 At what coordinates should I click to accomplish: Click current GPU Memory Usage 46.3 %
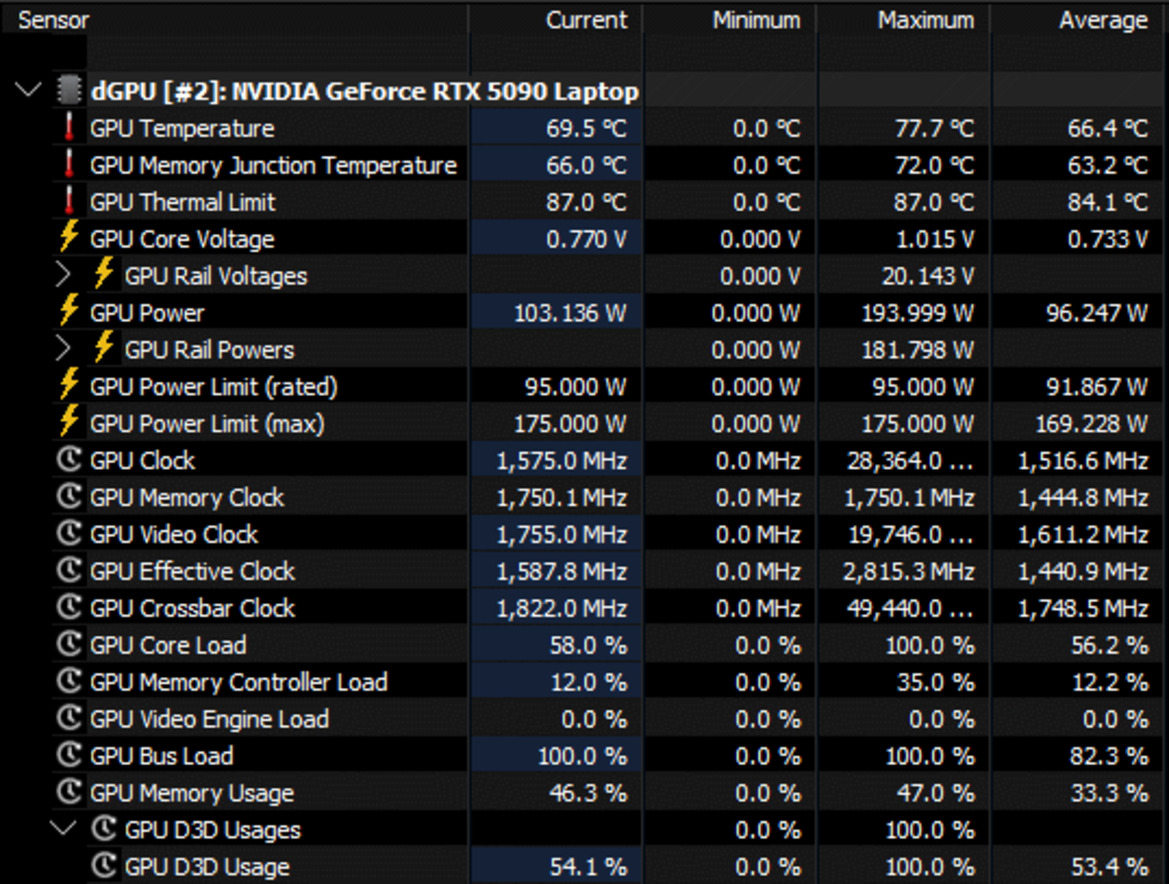point(588,793)
